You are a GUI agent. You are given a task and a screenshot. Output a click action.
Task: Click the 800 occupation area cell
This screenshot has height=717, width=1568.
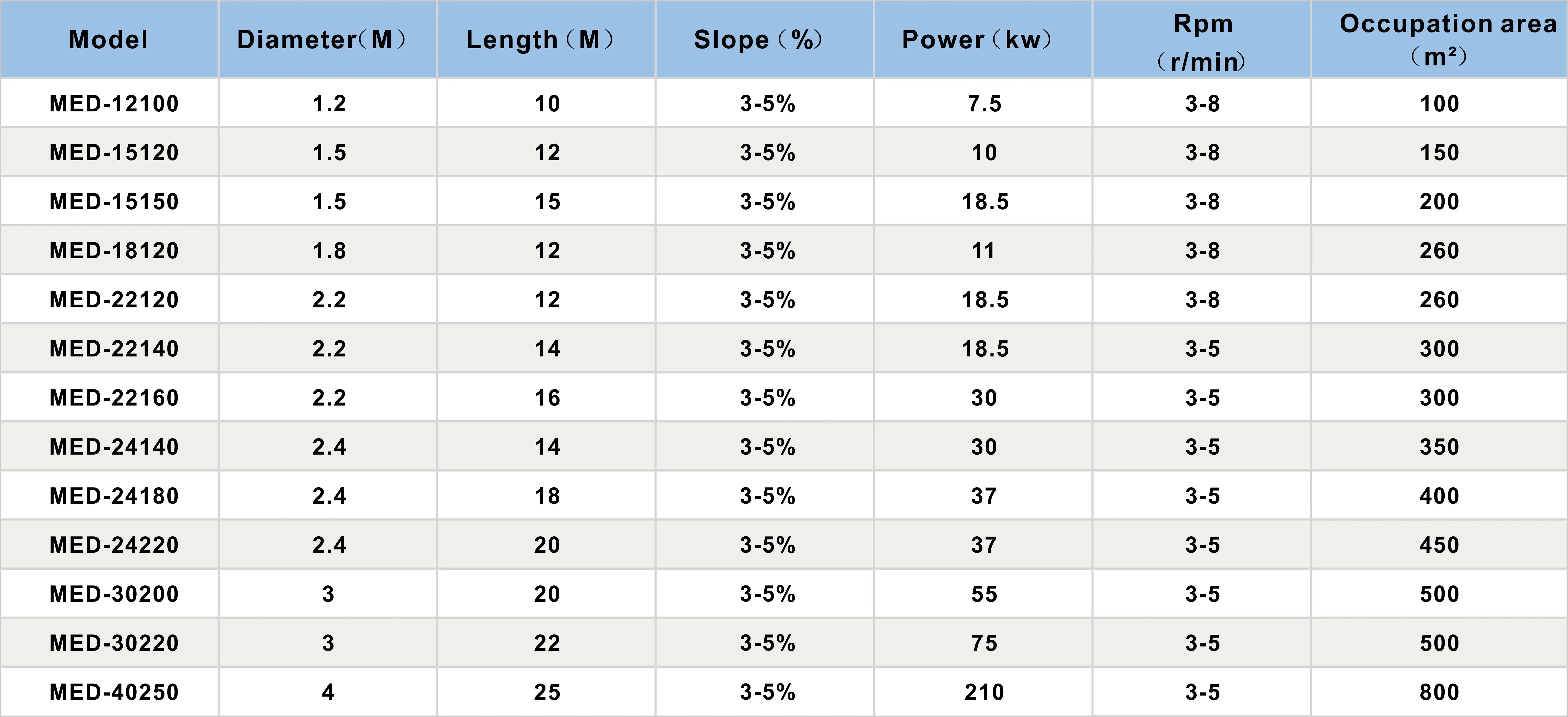pyautogui.click(x=1439, y=692)
